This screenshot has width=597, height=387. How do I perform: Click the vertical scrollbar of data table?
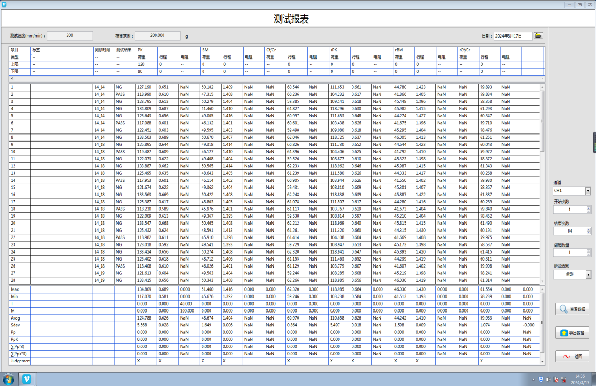tap(542, 184)
